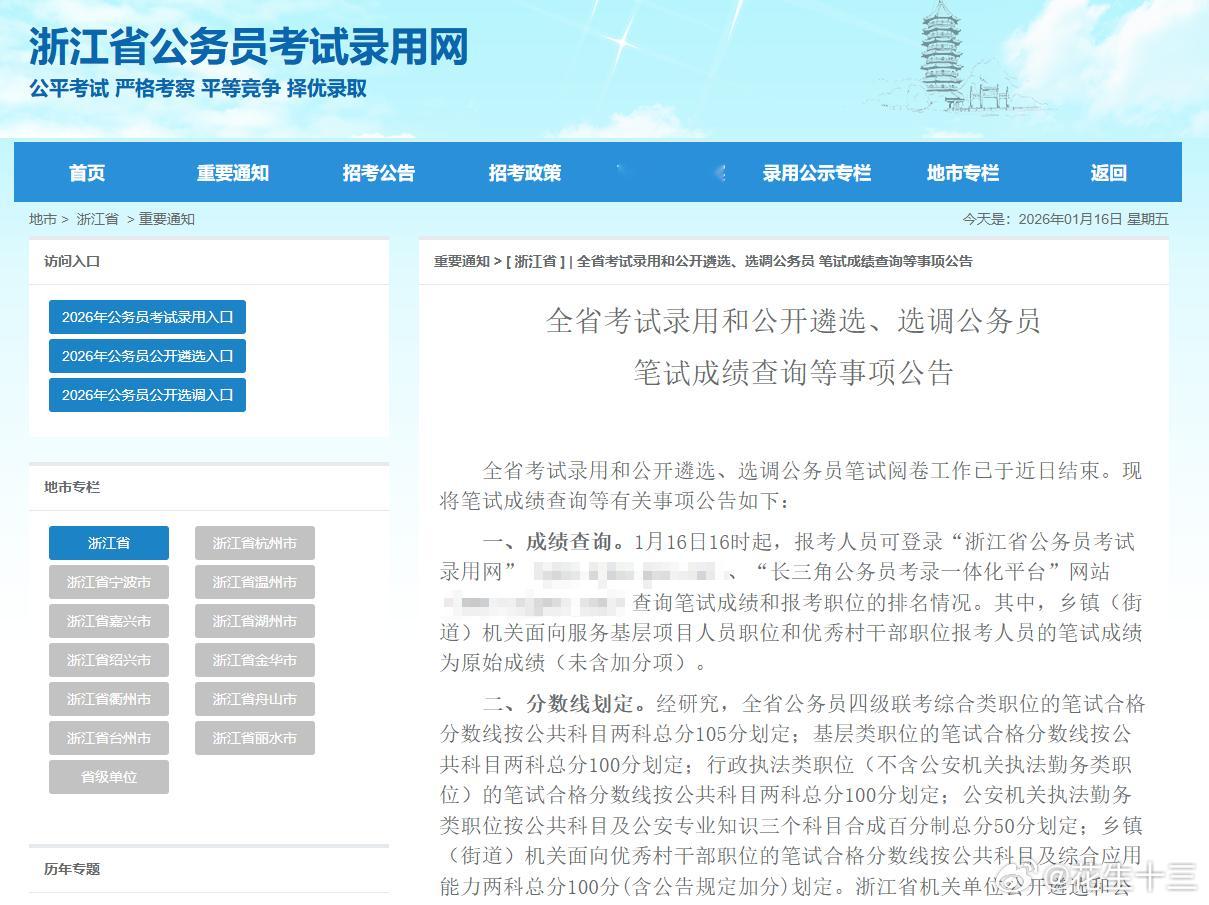
Task: Open the 浙江省宁波市 city page
Action: [108, 582]
